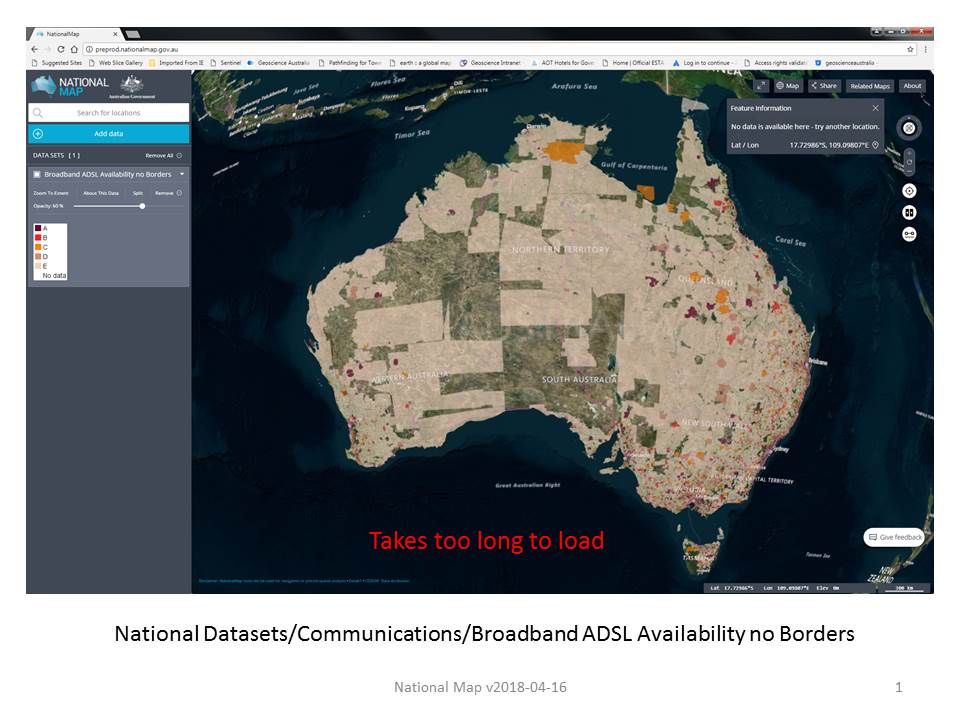Go back in the browser
This screenshot has width=960, height=720.
click(34, 49)
